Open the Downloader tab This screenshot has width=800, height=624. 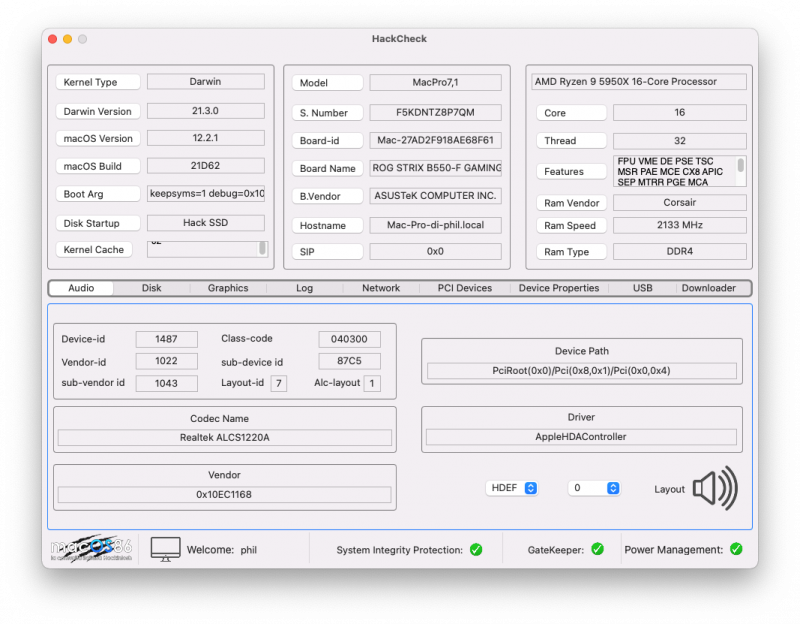[708, 288]
